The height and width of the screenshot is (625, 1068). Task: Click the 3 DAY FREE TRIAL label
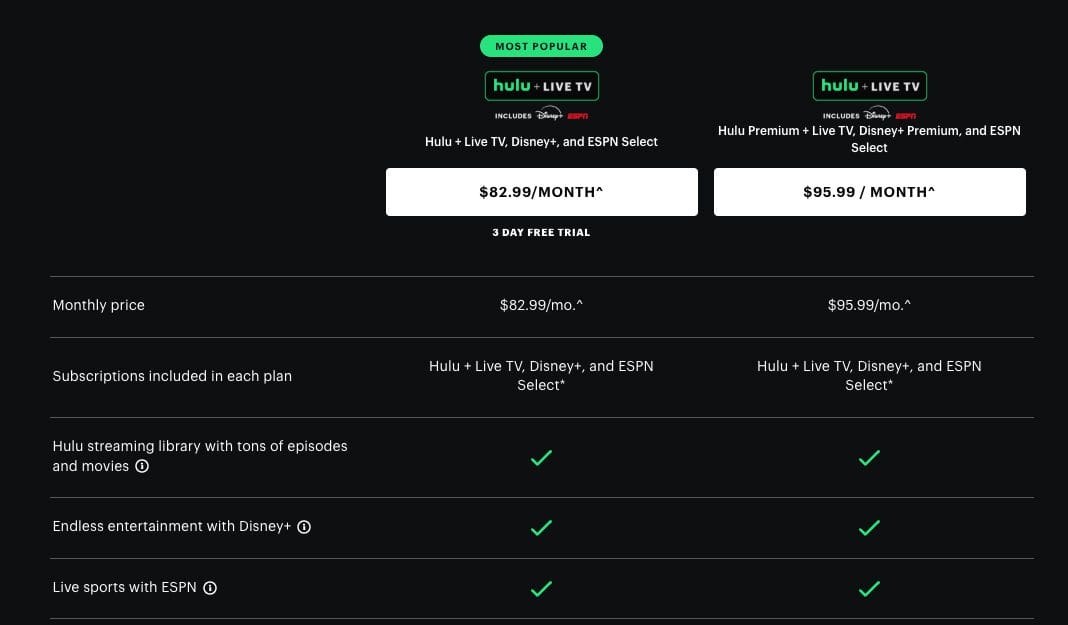coord(541,232)
